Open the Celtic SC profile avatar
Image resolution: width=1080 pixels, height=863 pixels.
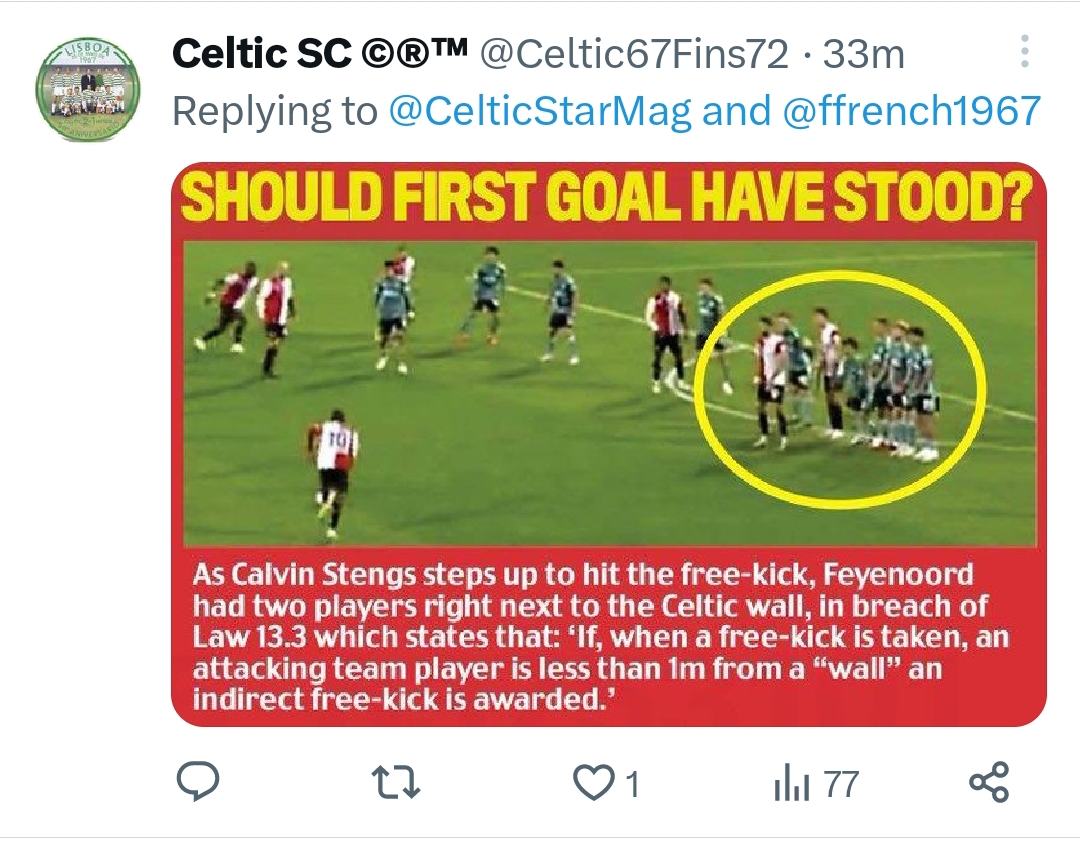click(x=88, y=90)
